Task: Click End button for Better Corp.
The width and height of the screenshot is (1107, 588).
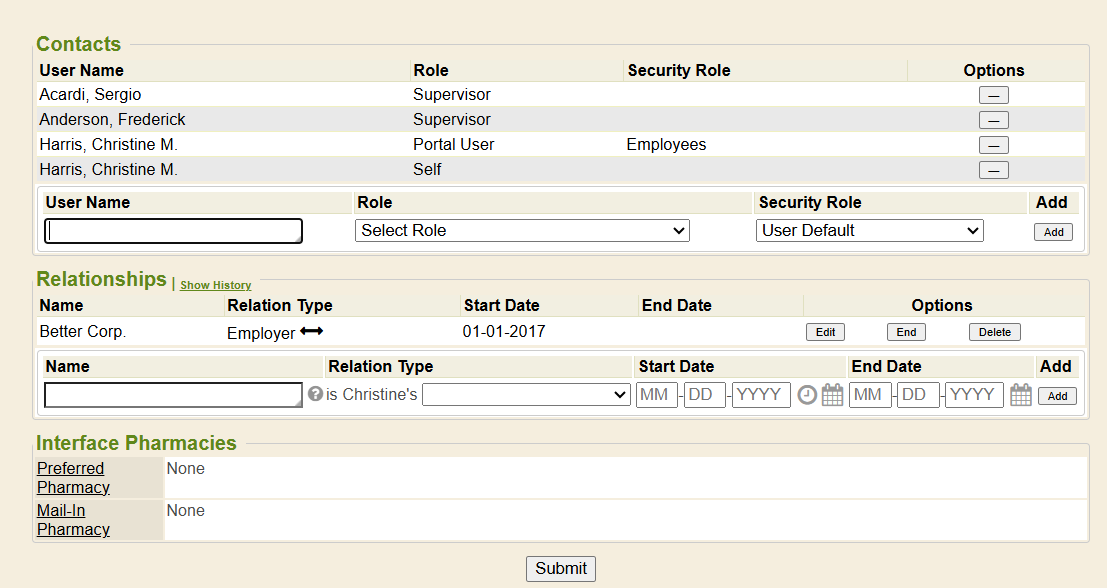Action: coord(906,332)
